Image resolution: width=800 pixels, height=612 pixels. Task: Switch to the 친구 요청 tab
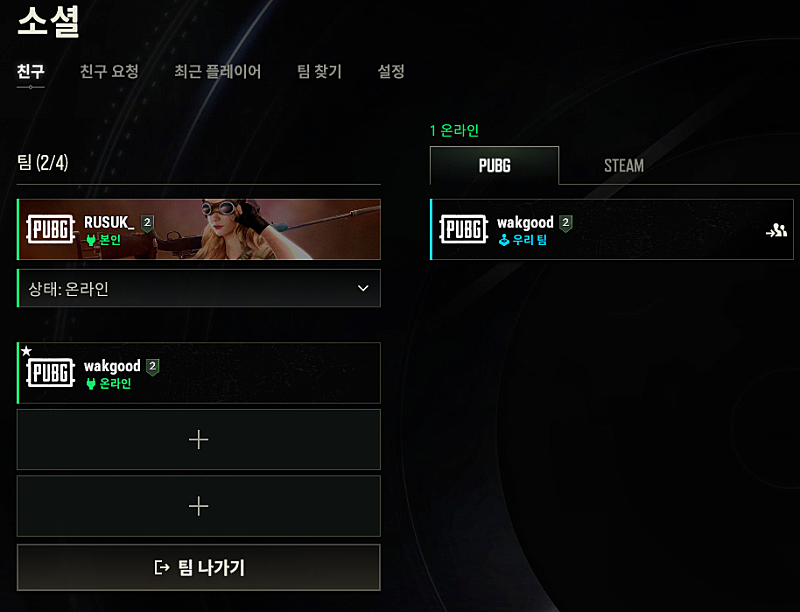tap(109, 71)
